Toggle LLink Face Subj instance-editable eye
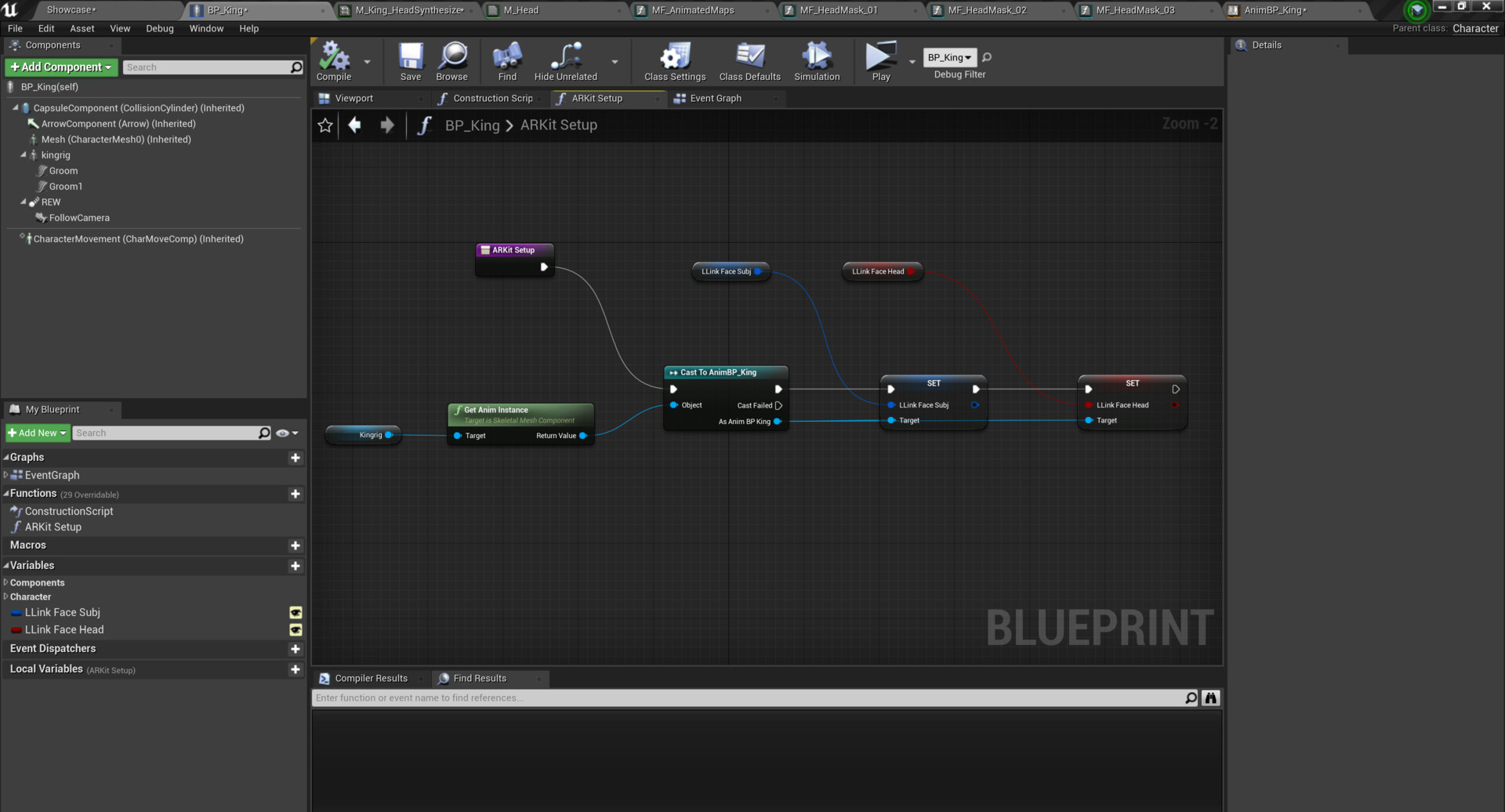This screenshot has height=812, width=1505. 296,613
